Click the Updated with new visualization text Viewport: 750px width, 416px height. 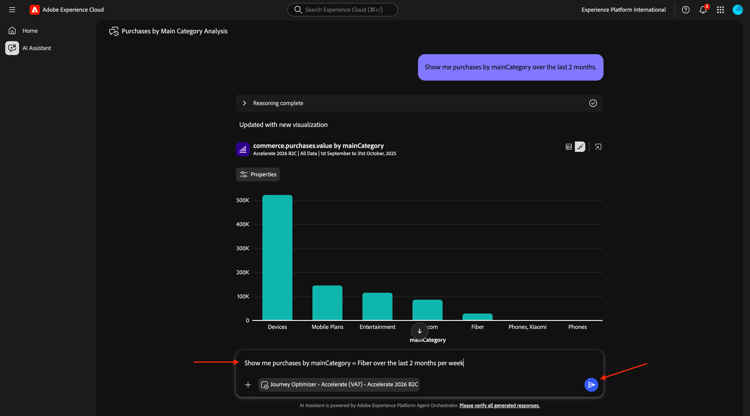pyautogui.click(x=283, y=125)
